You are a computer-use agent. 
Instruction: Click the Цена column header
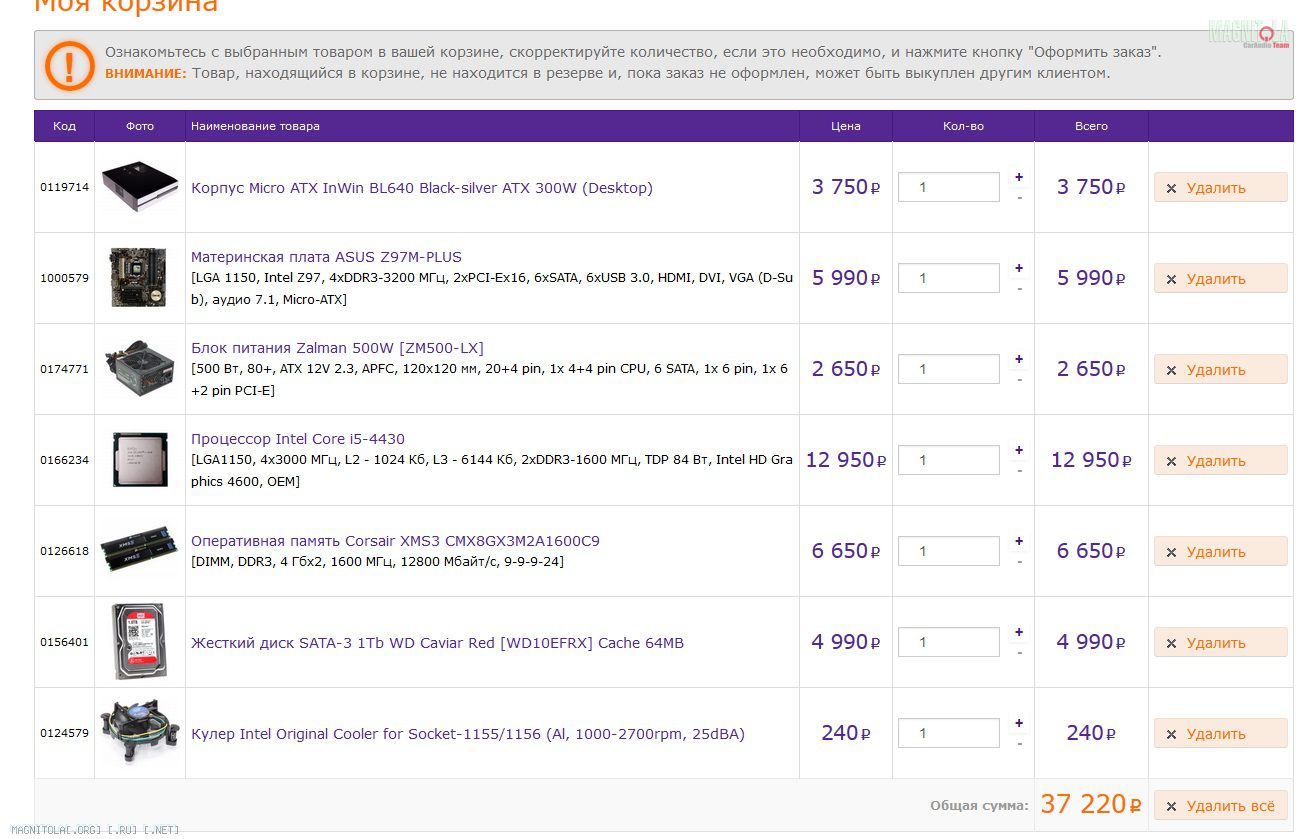[x=846, y=126]
